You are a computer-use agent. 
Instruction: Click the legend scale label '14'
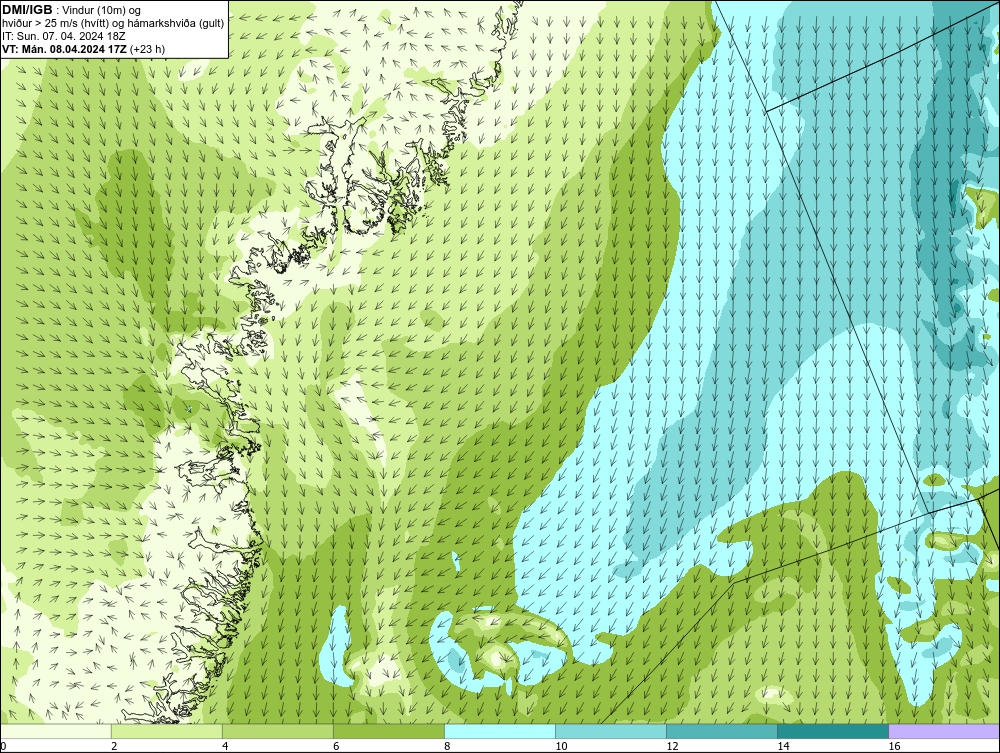point(783,747)
